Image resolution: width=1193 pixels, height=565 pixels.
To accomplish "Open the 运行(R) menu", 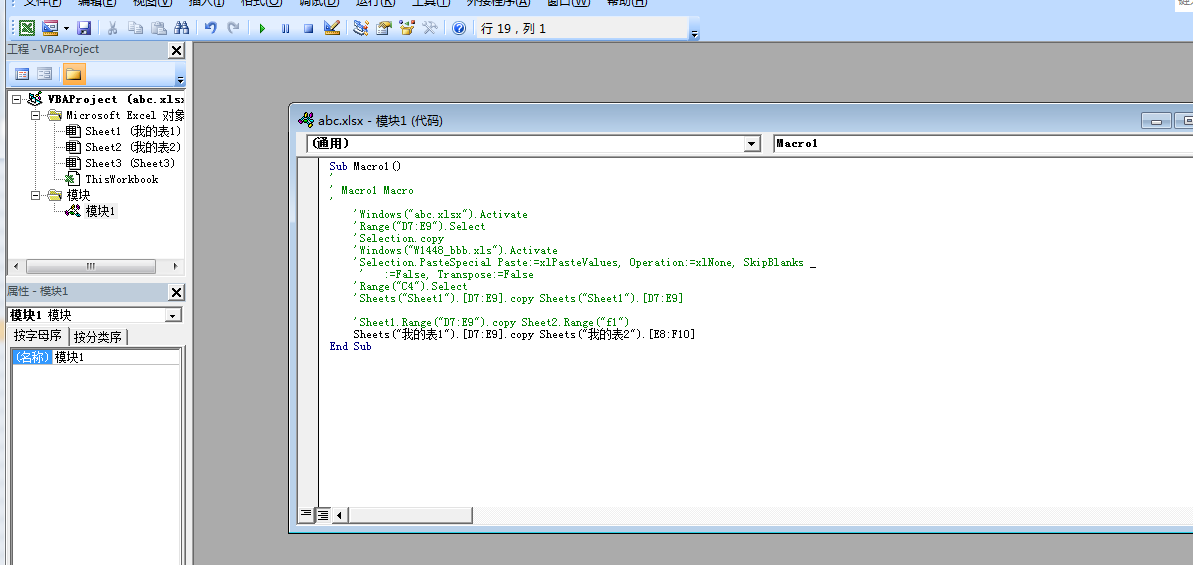I will 375,3.
